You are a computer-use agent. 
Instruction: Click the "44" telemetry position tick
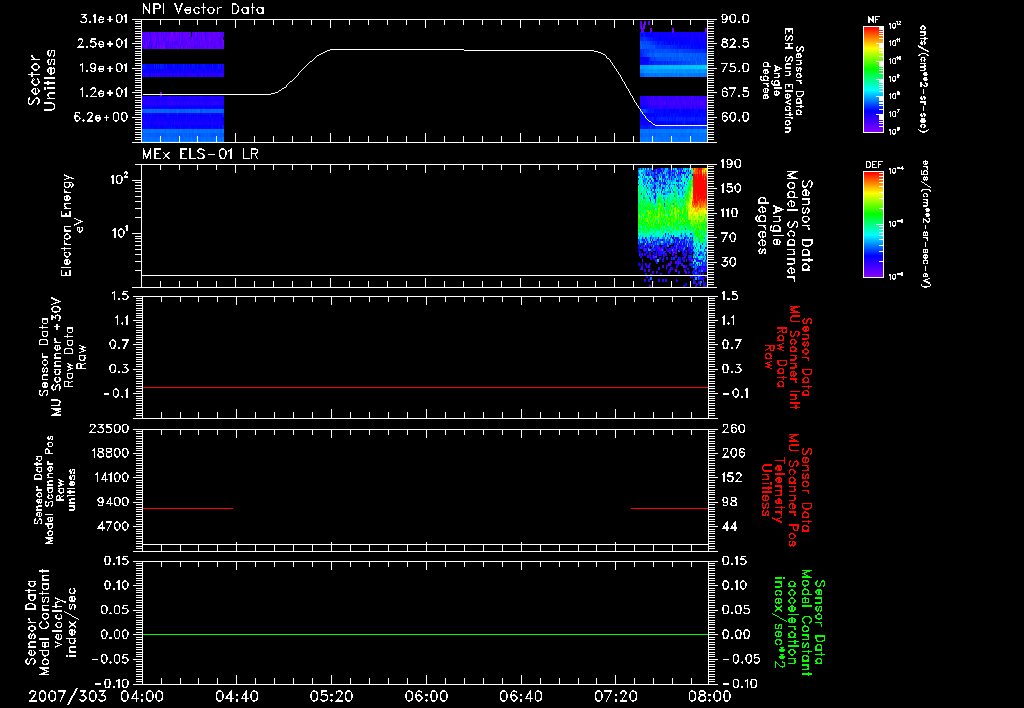[729, 526]
